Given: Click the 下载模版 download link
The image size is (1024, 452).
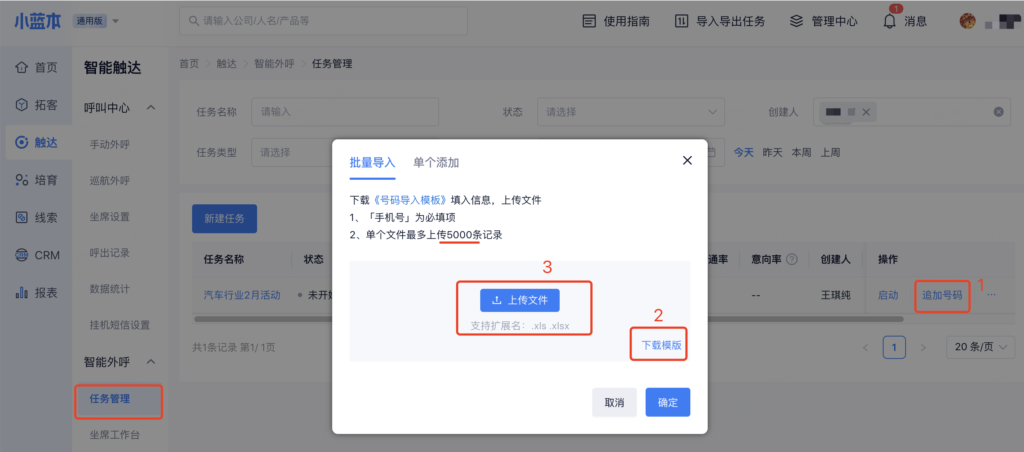Looking at the screenshot, I should point(661,344).
